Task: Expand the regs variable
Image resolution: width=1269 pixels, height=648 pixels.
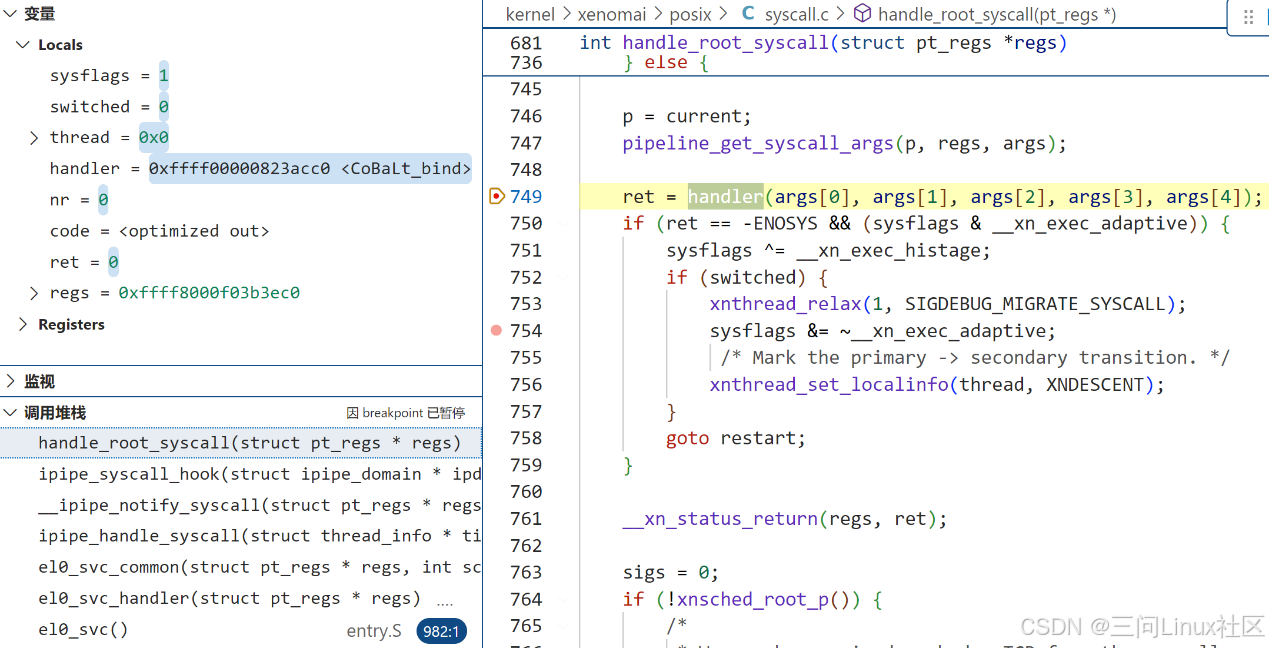Action: [x=34, y=293]
